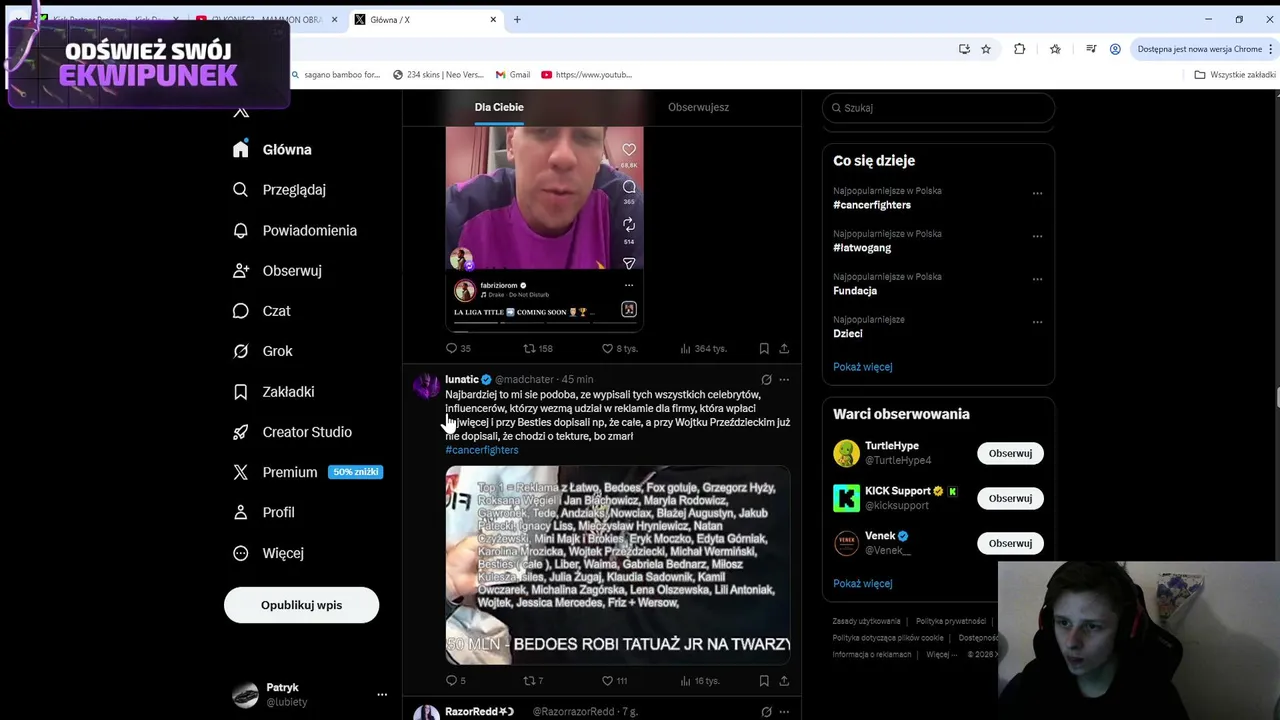The image size is (1280, 720).
Task: Click the bell icon for notifications
Action: pos(240,230)
